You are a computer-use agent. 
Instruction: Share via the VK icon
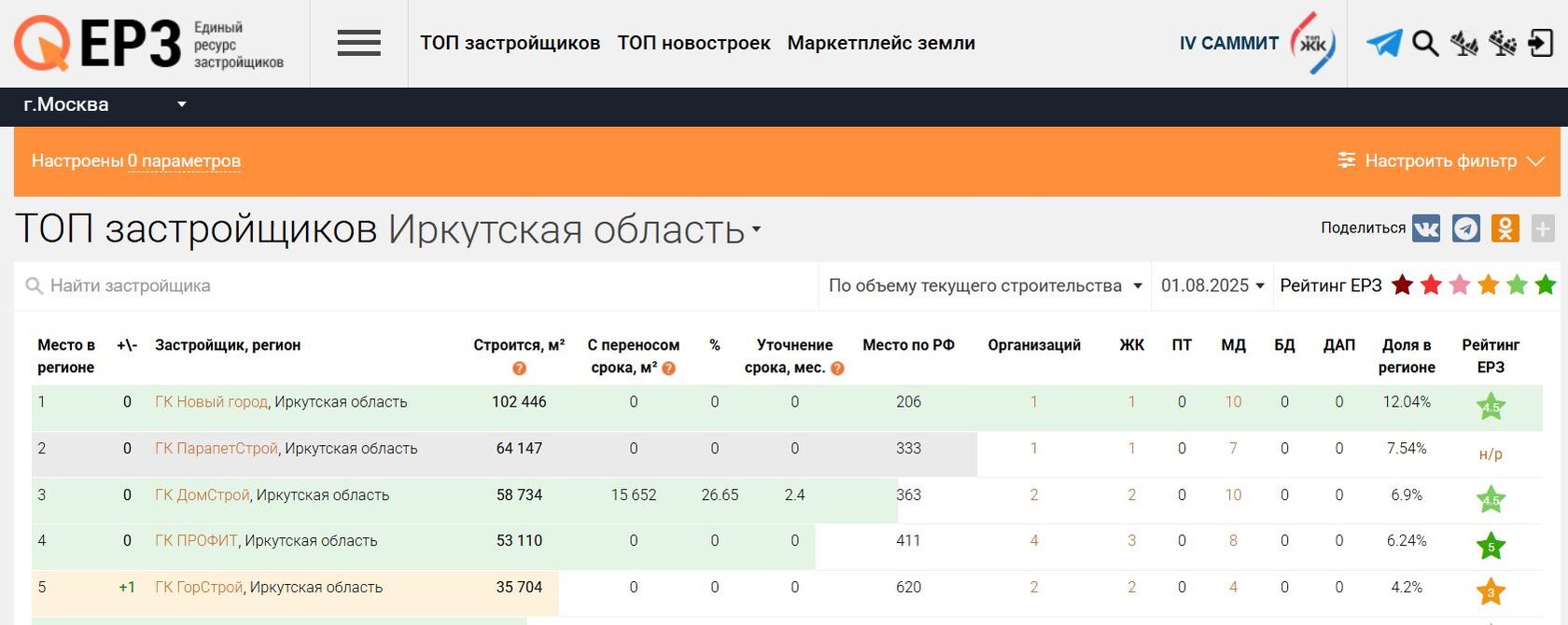click(x=1426, y=228)
